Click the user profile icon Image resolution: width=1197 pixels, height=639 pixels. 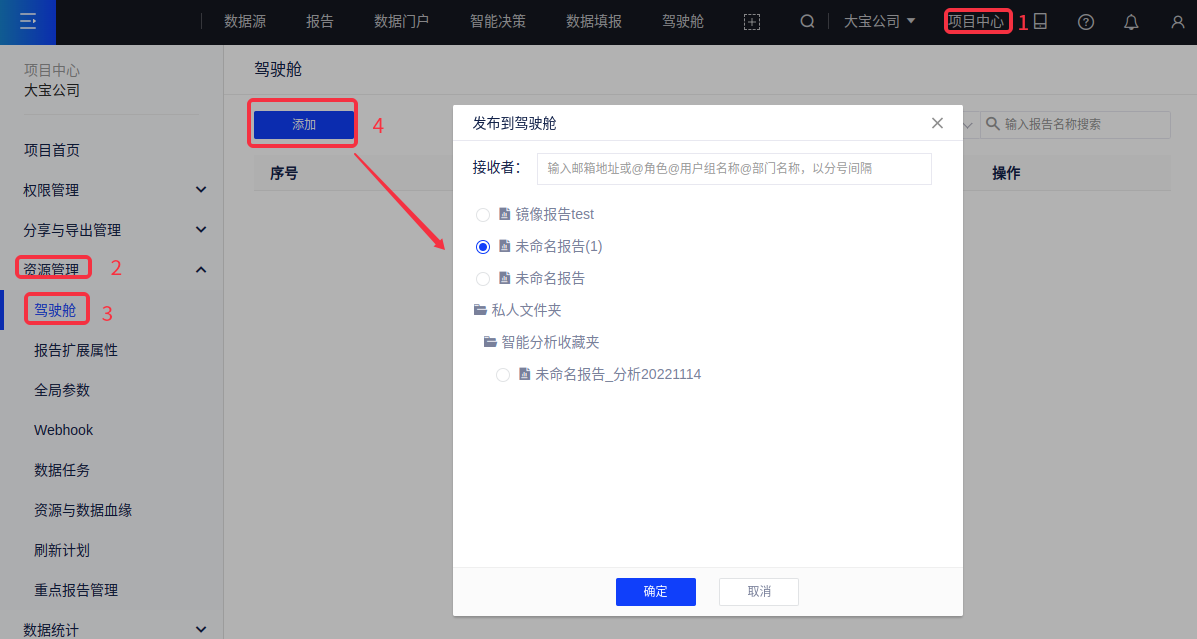click(1177, 22)
